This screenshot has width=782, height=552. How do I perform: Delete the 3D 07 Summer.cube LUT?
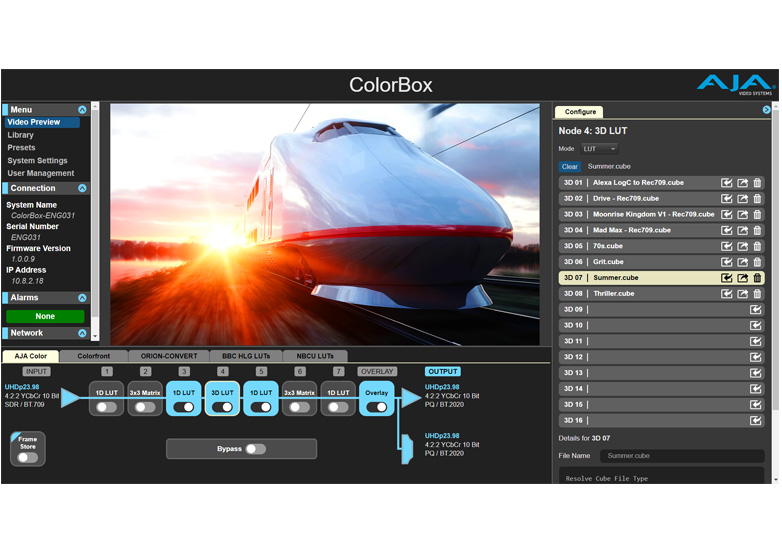click(757, 278)
